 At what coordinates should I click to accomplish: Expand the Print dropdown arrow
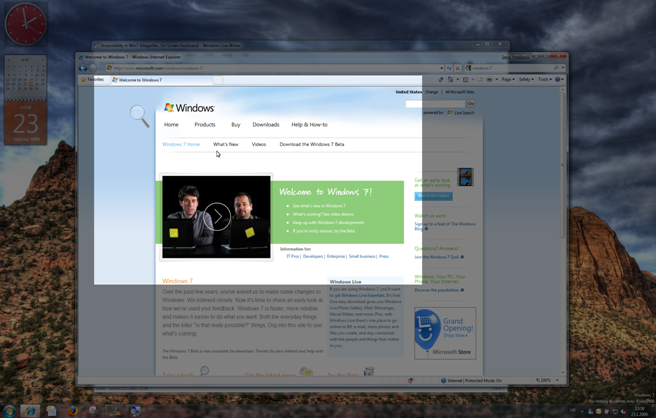pyautogui.click(x=496, y=79)
